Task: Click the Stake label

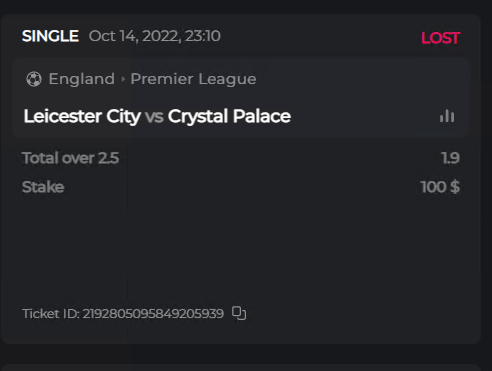Action: click(x=43, y=187)
